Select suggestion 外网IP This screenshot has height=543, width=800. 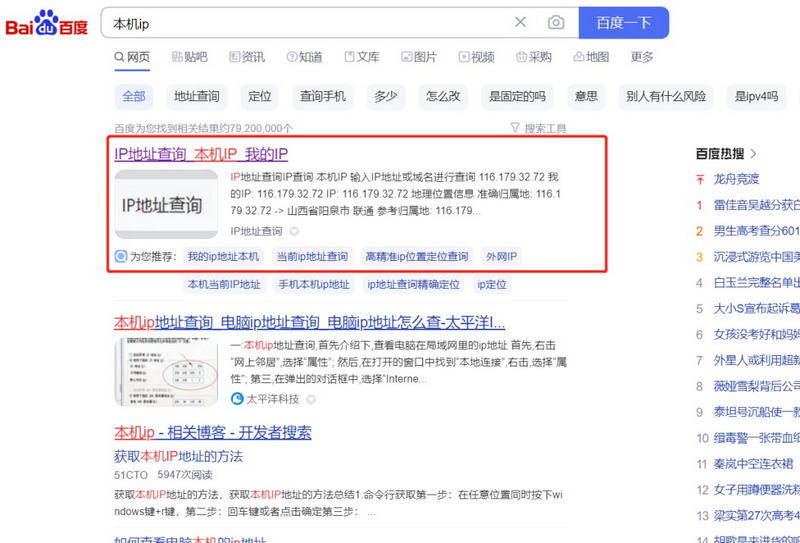coord(501,256)
